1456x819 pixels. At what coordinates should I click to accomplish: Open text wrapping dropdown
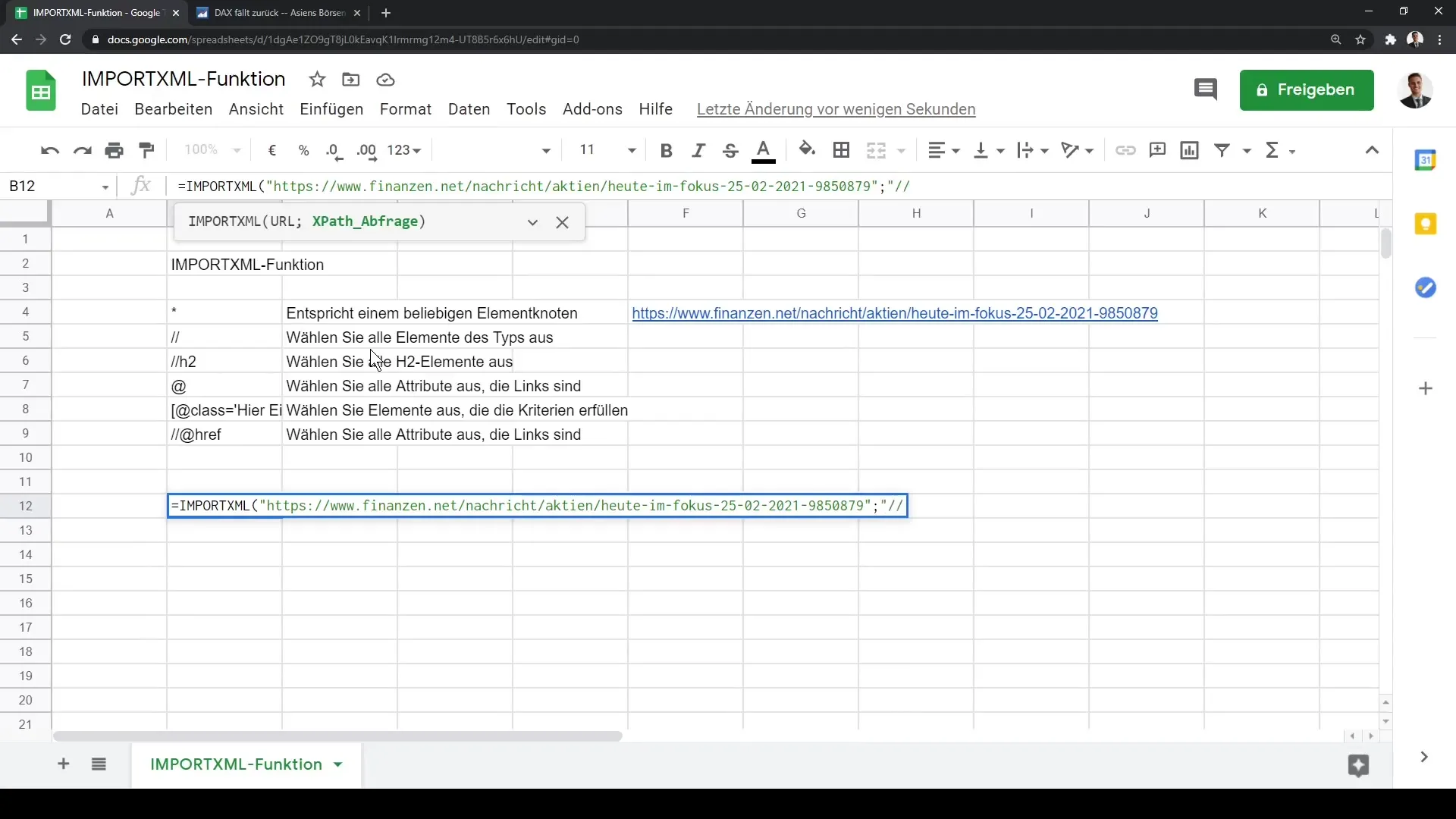(1033, 150)
